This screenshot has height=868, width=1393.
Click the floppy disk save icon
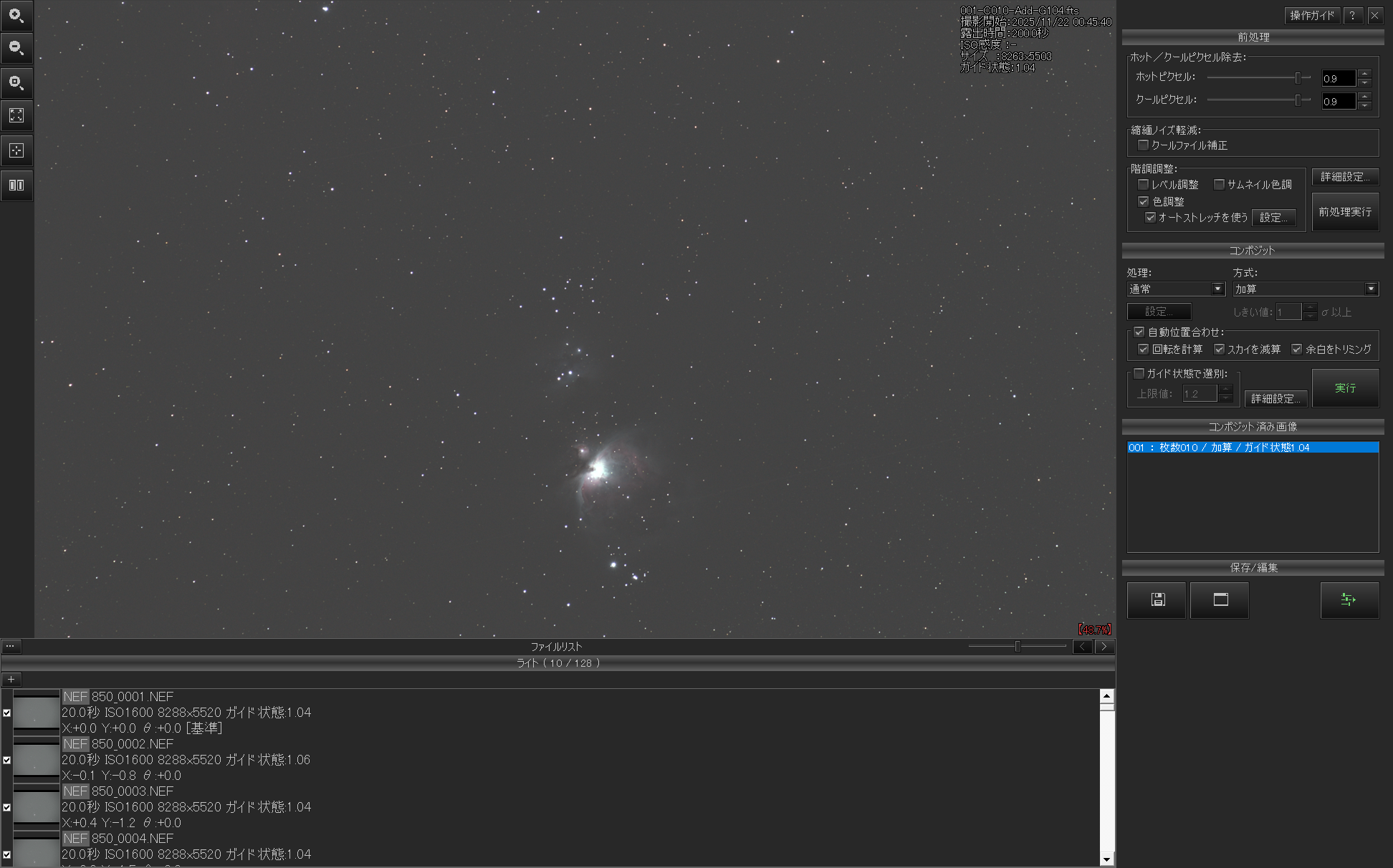point(1157,600)
